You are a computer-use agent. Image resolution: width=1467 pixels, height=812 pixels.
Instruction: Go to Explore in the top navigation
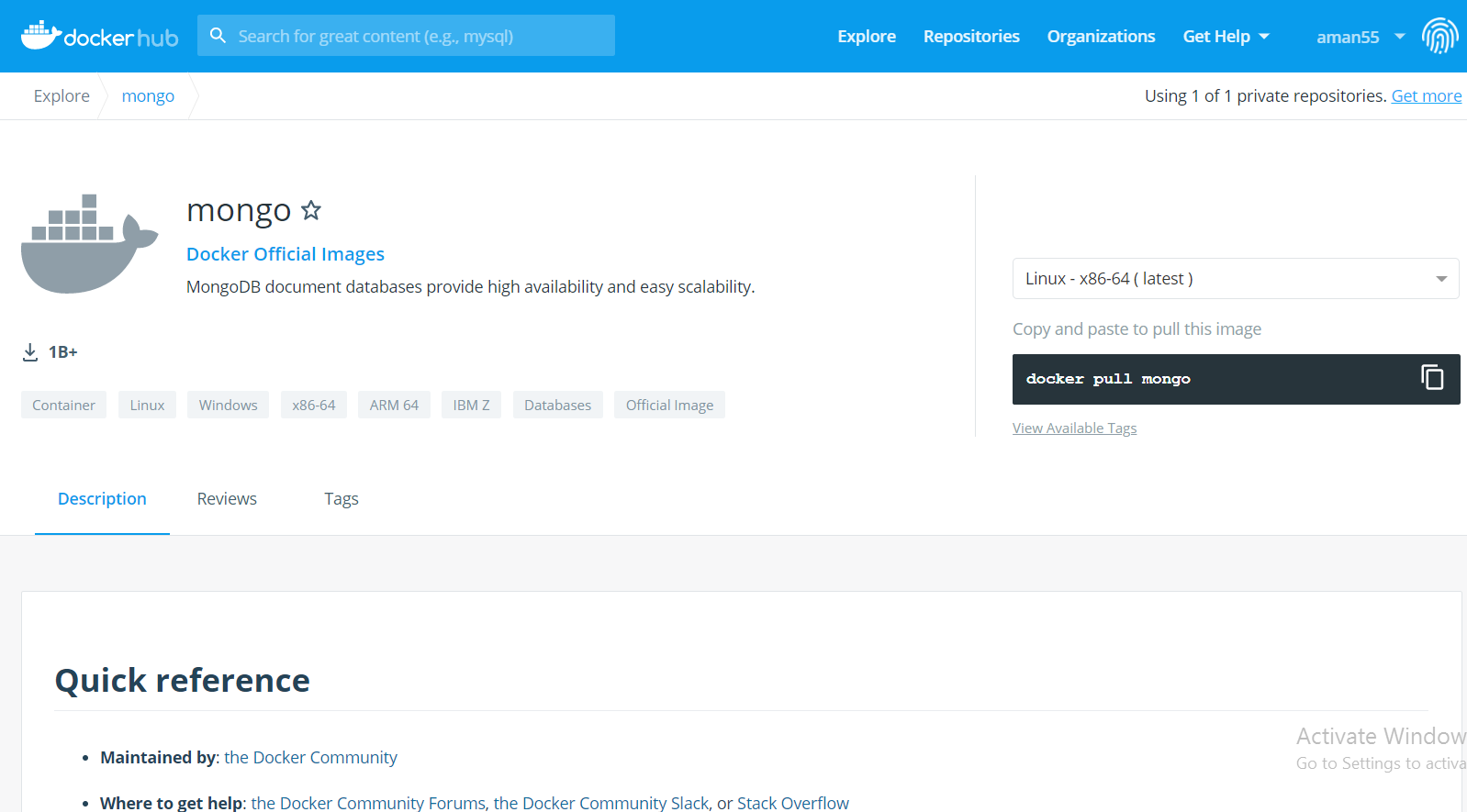867,37
